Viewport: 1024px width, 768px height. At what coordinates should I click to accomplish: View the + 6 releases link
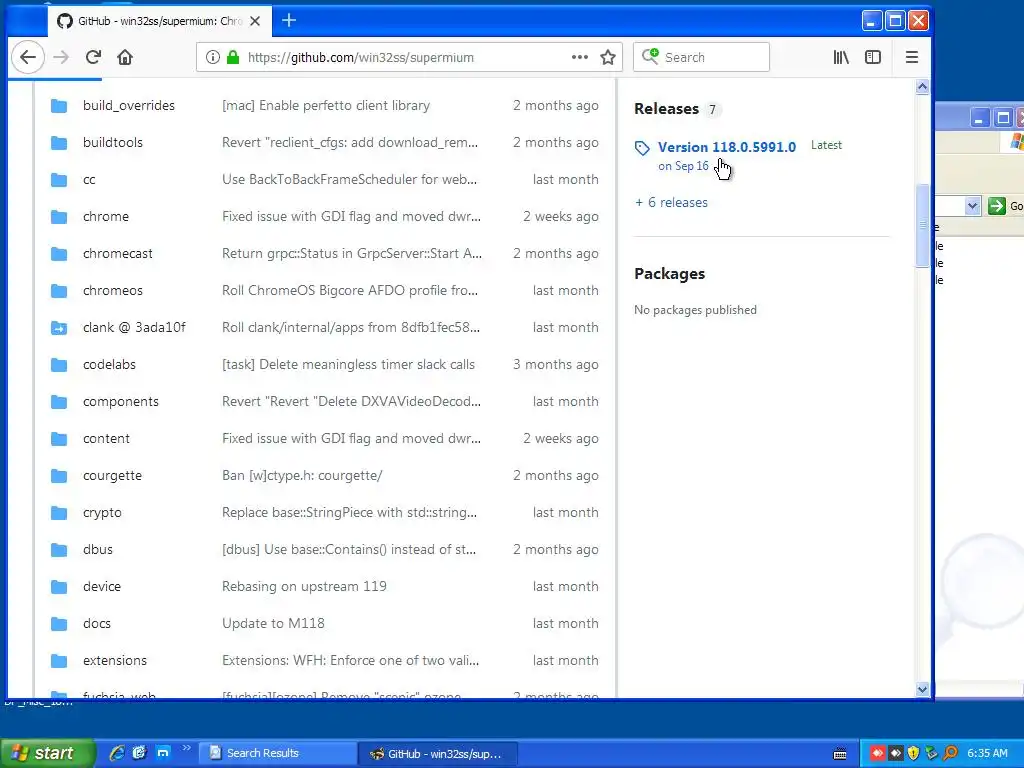pos(671,202)
